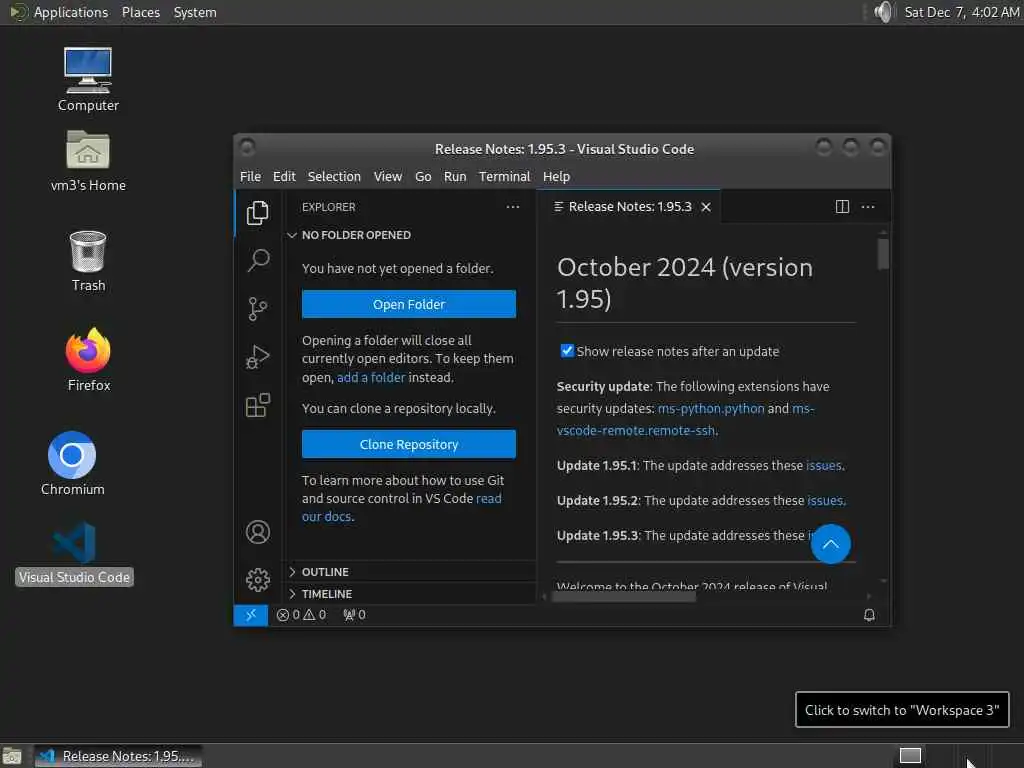Open the Places menu in top panel
Screen dimensions: 1024x768
click(140, 12)
